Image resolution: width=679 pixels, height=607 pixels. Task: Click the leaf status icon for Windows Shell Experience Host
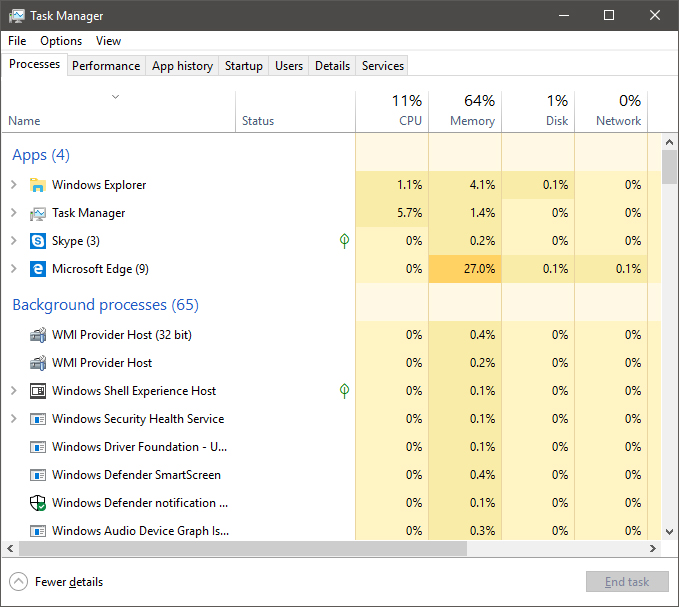(x=344, y=391)
